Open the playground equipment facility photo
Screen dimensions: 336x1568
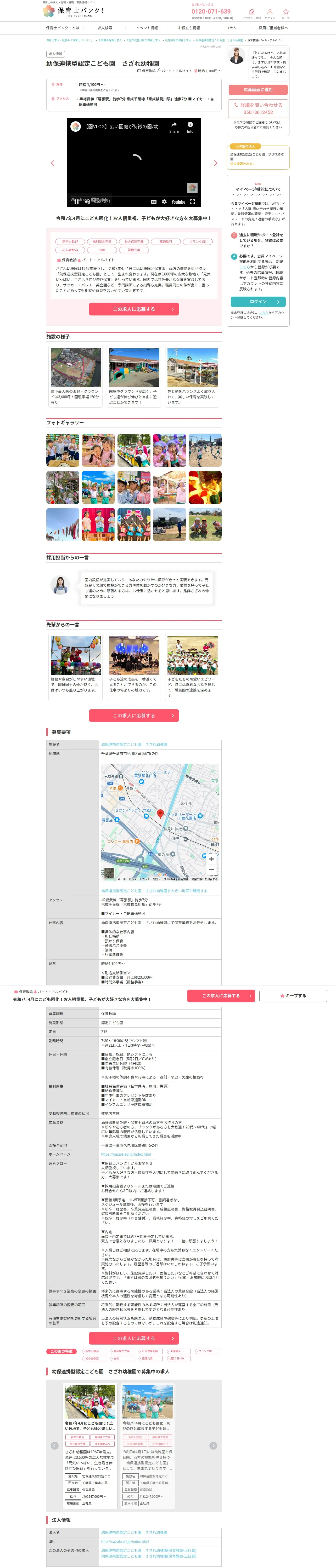134,368
